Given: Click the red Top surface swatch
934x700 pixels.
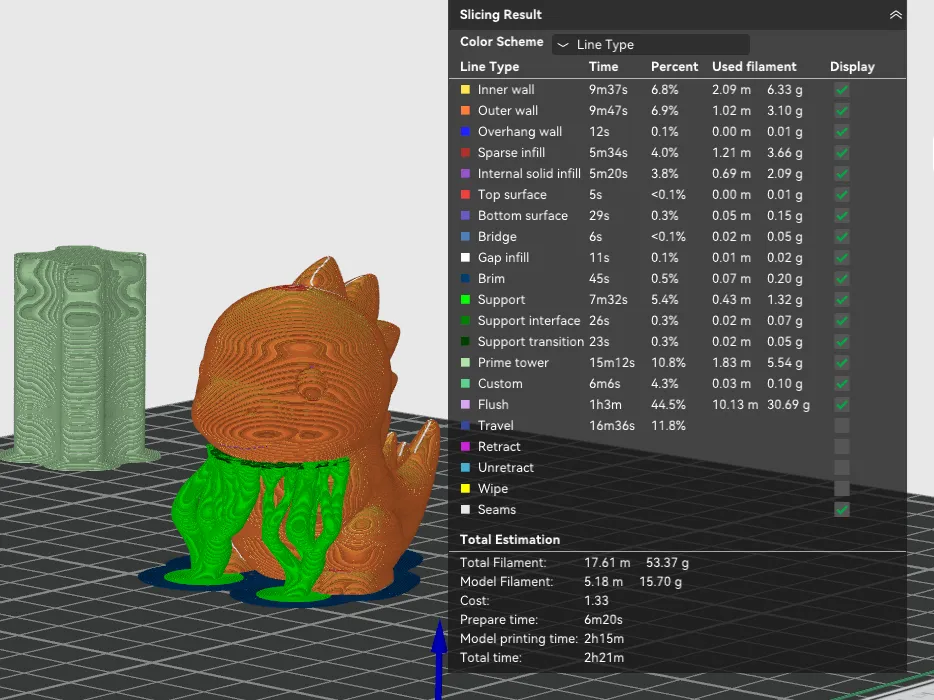Looking at the screenshot, I should coord(465,194).
